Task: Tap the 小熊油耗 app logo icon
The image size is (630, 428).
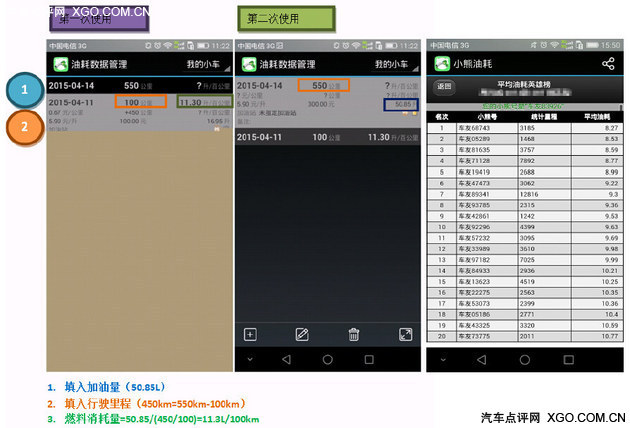Action: [x=442, y=63]
